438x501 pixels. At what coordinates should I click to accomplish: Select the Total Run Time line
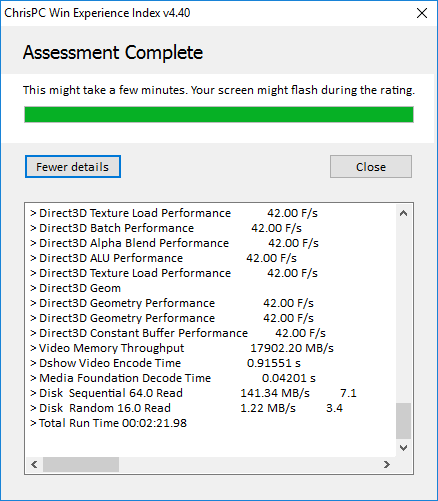tap(108, 423)
